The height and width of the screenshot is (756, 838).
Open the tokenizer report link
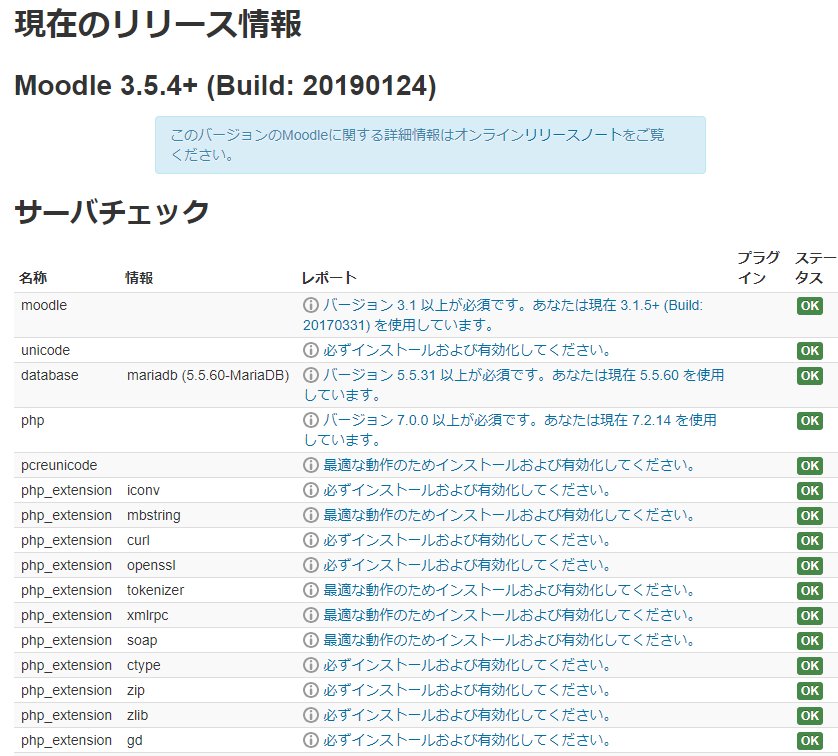pyautogui.click(x=508, y=590)
